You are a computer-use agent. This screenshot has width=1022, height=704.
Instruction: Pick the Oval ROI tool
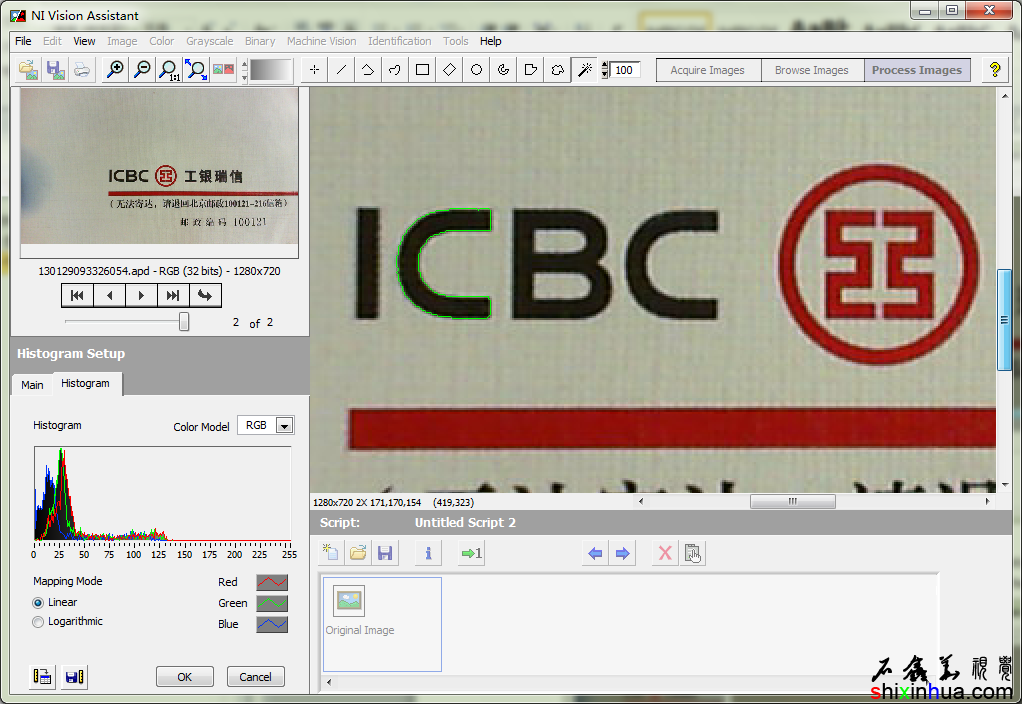coord(477,70)
